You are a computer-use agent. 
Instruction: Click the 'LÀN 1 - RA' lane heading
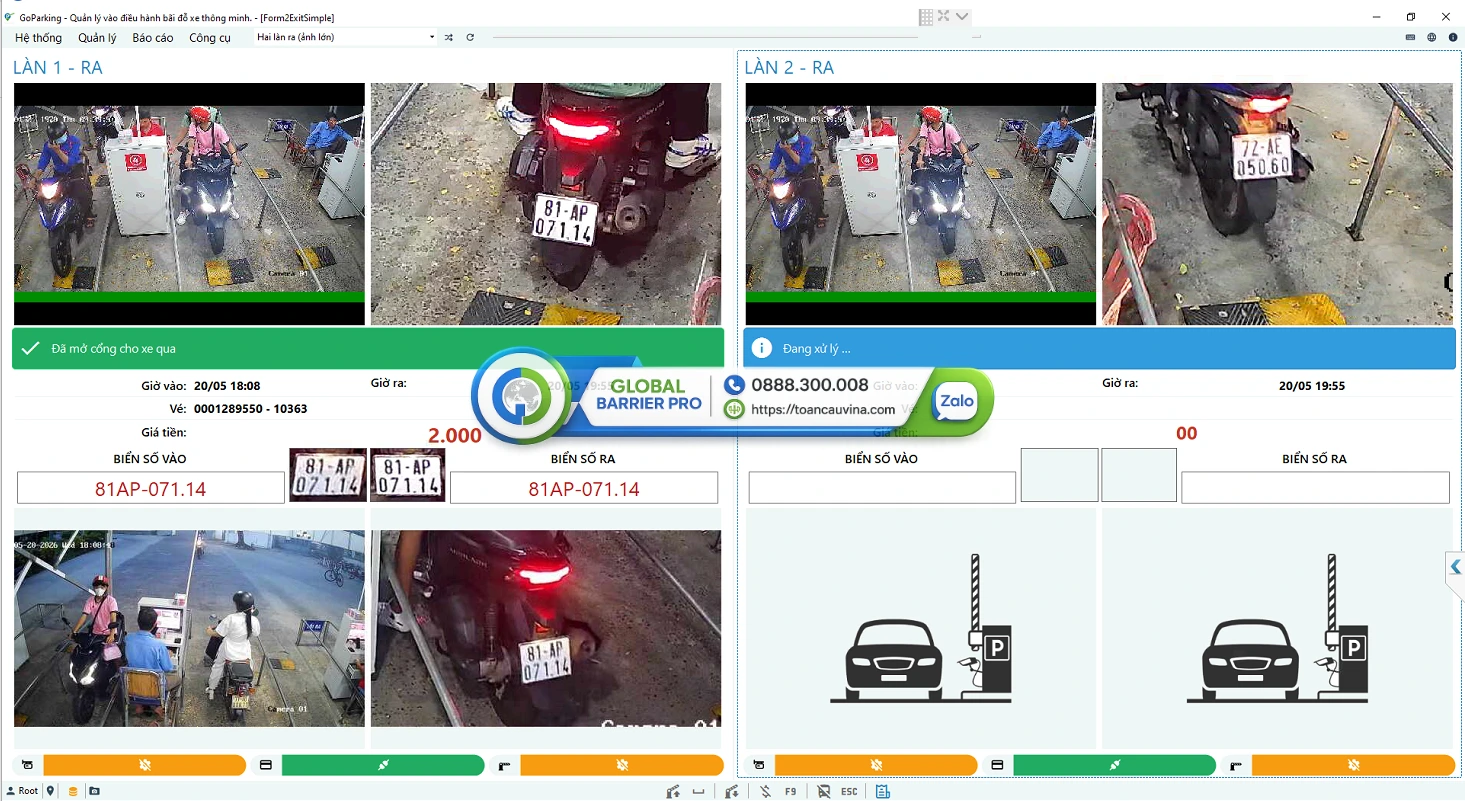[58, 68]
